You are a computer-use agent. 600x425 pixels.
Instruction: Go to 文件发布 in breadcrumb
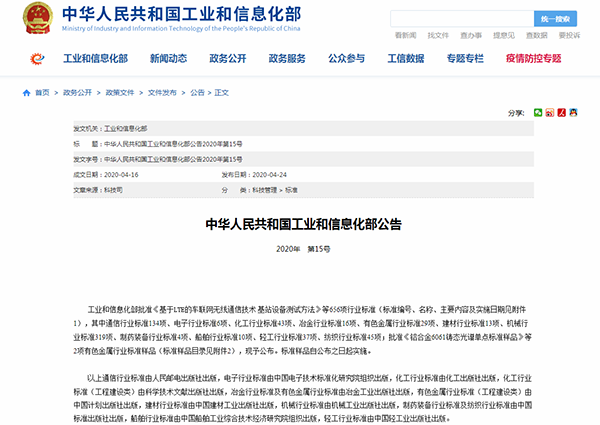[162, 93]
